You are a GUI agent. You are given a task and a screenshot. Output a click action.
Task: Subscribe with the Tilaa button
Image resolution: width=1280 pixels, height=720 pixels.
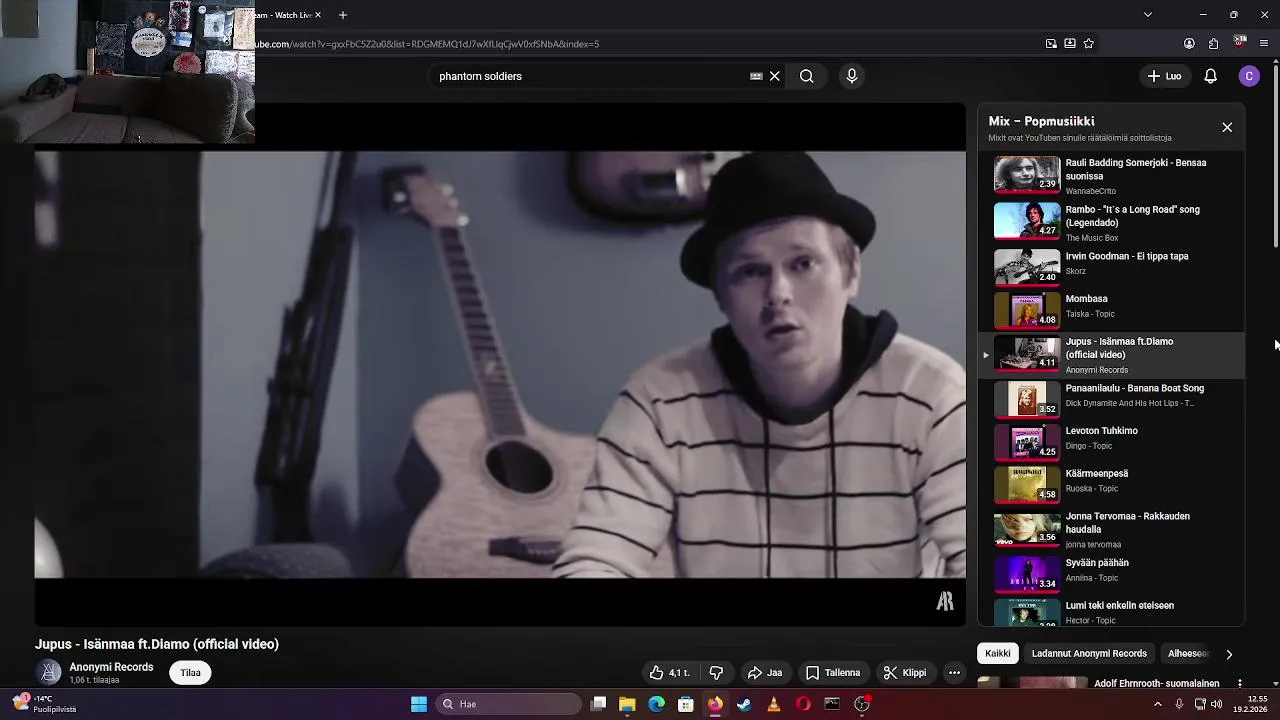[x=190, y=673]
